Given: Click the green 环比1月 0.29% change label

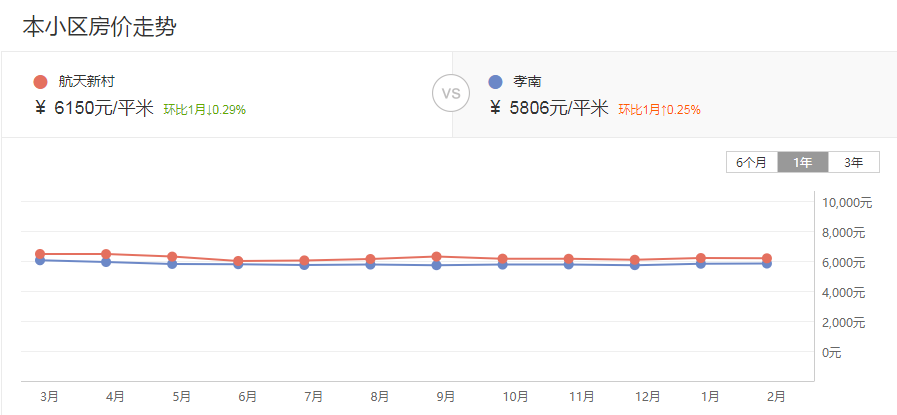Looking at the screenshot, I should 205,110.
